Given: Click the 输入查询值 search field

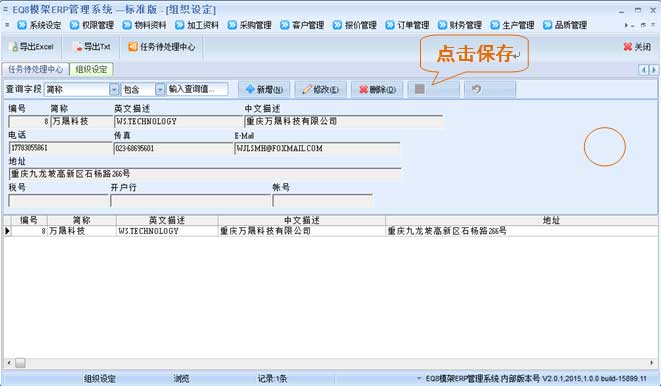Looking at the screenshot, I should pos(197,89).
